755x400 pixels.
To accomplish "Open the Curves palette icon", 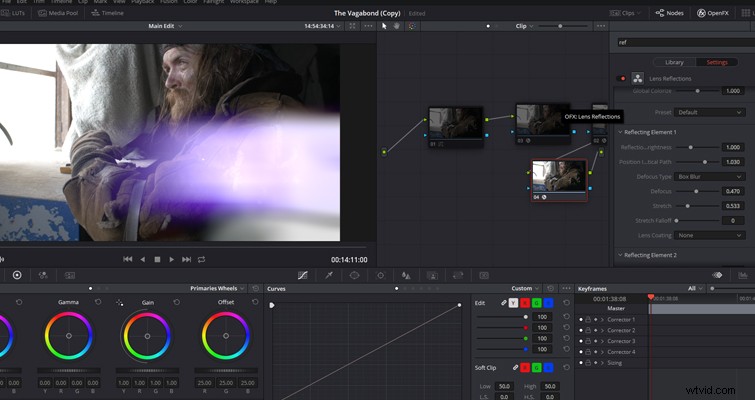I will pyautogui.click(x=302, y=275).
